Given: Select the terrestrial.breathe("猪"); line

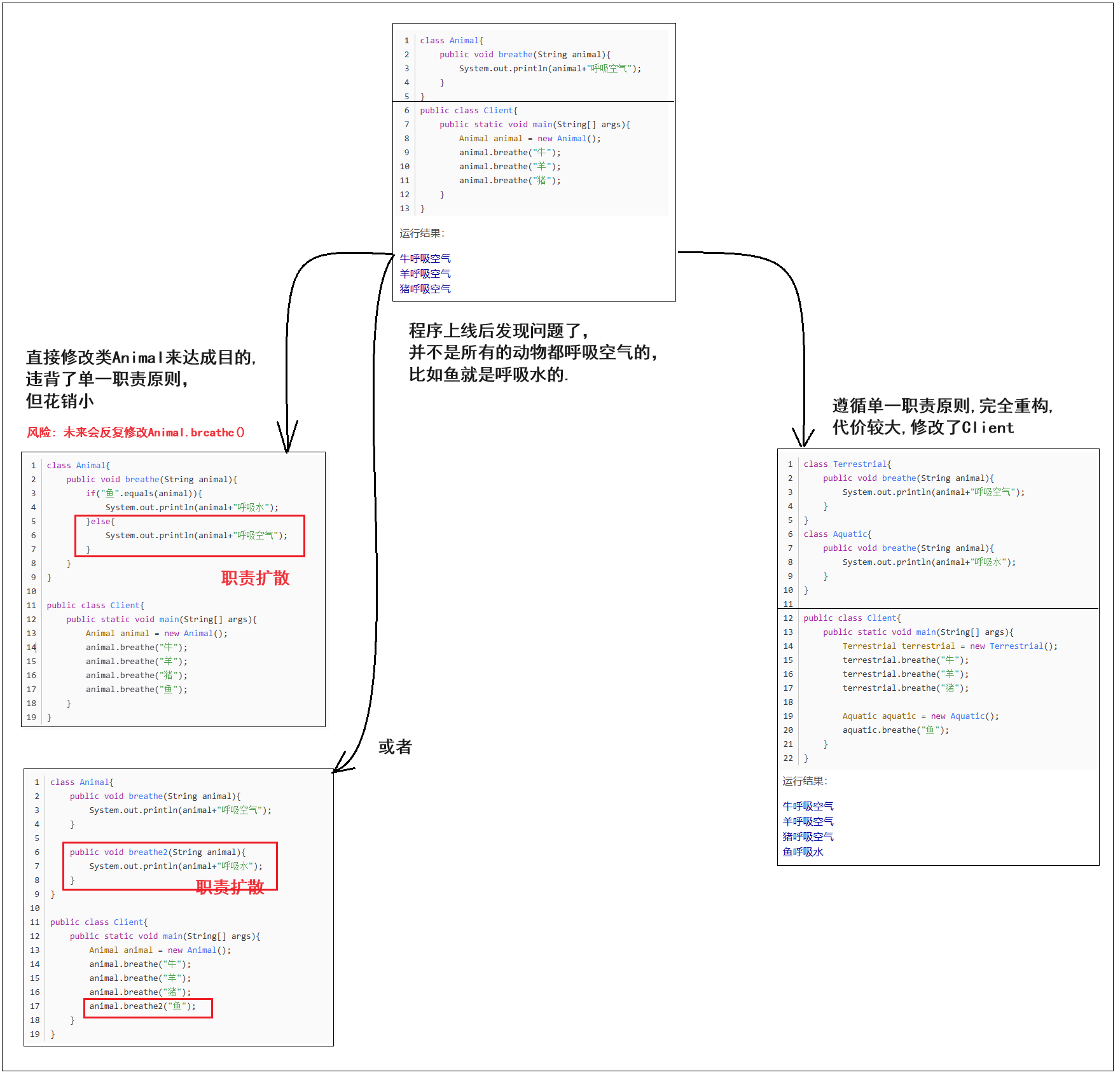Looking at the screenshot, I should (x=906, y=688).
